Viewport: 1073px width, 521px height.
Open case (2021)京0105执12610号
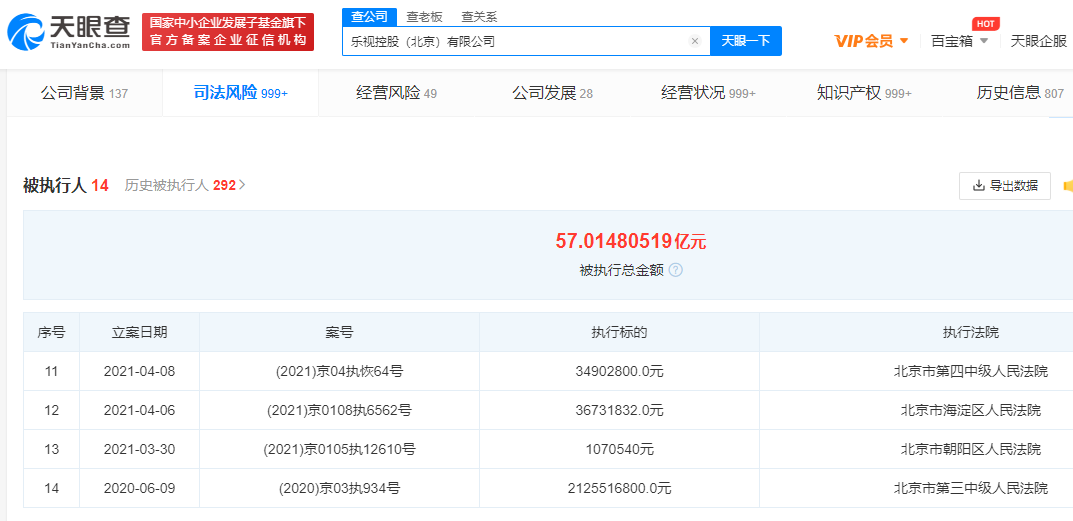(x=339, y=450)
